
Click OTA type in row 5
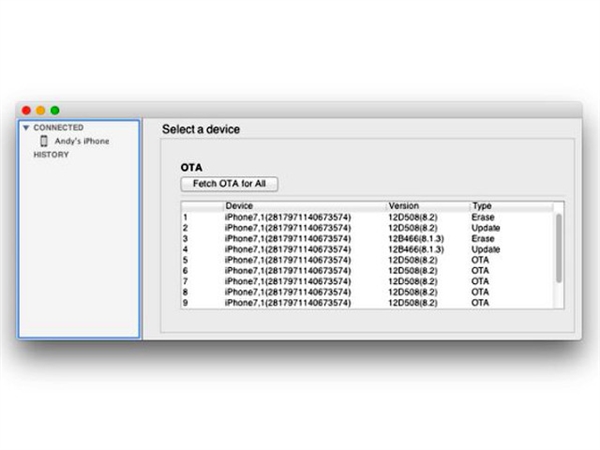[x=480, y=260]
